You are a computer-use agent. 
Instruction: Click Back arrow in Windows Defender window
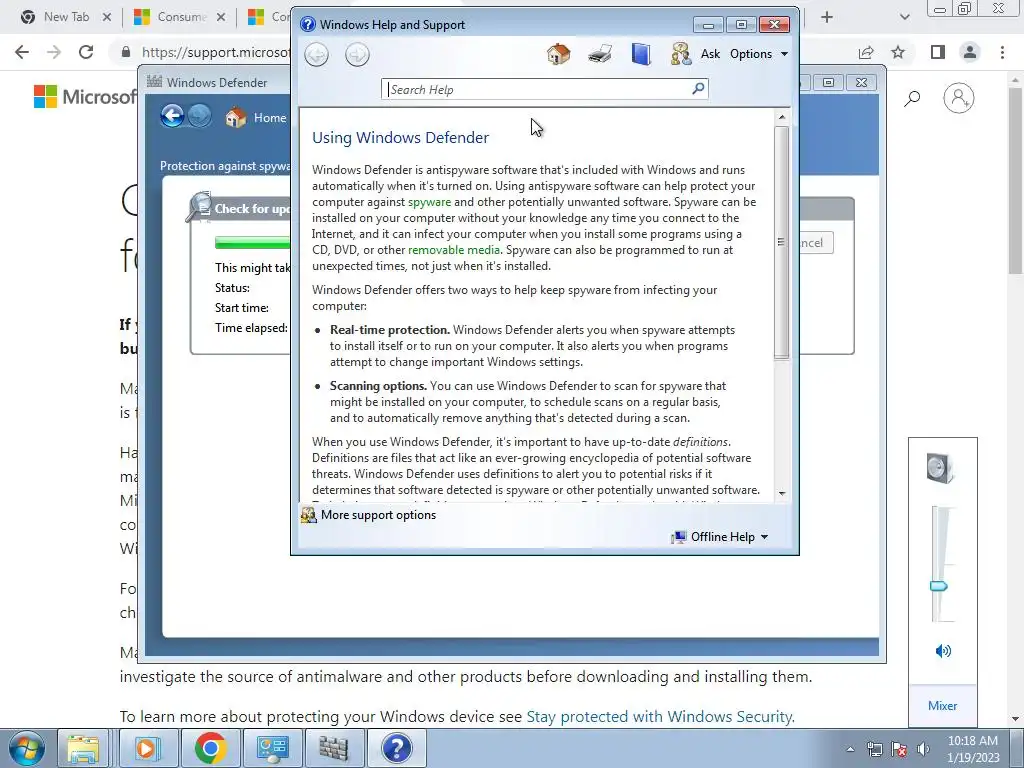click(172, 116)
